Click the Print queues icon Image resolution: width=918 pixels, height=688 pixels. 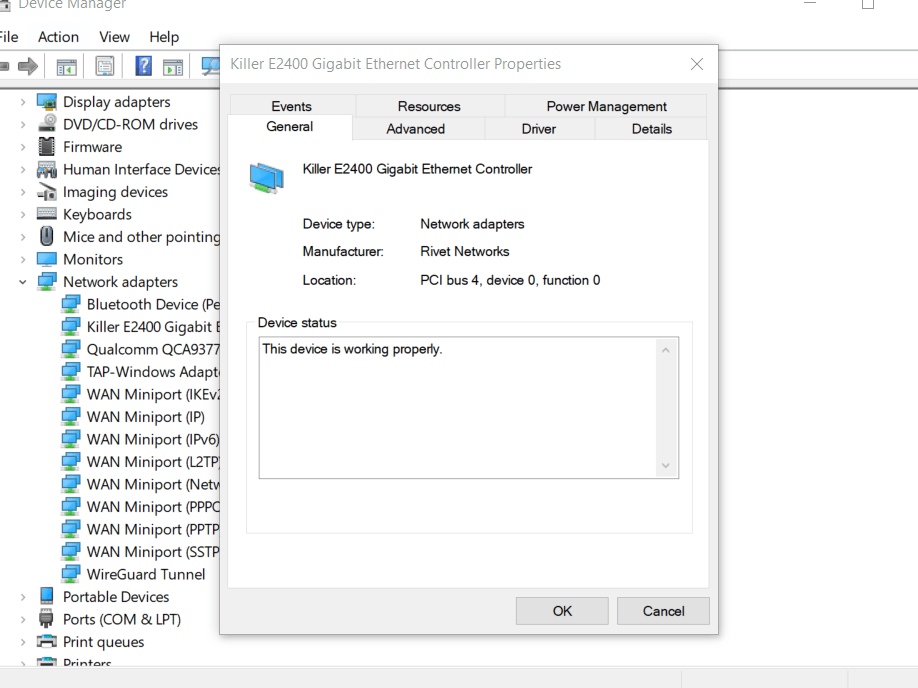47,642
